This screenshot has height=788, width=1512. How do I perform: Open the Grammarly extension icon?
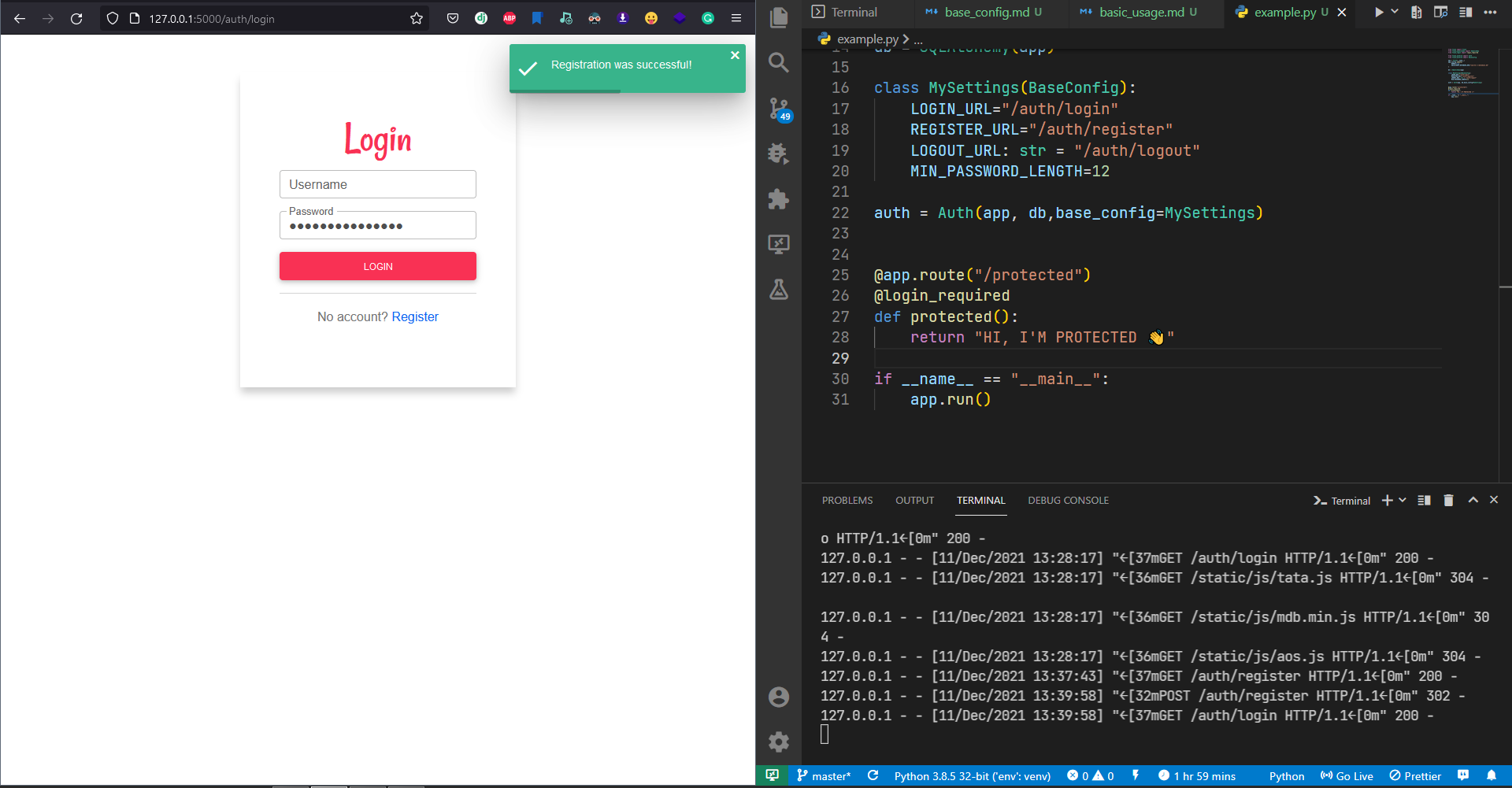click(708, 18)
